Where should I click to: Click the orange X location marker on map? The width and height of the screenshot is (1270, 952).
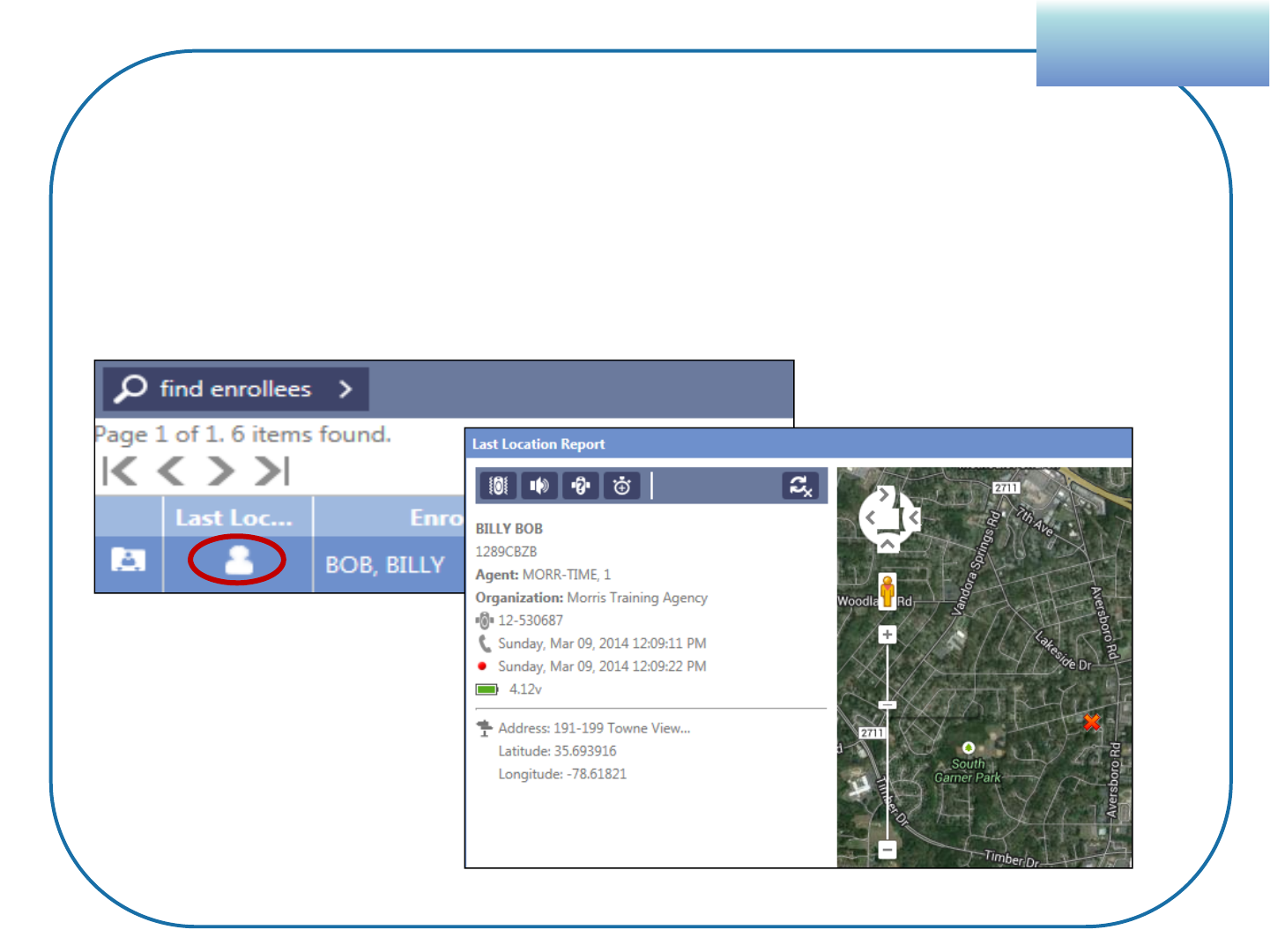[x=1092, y=723]
